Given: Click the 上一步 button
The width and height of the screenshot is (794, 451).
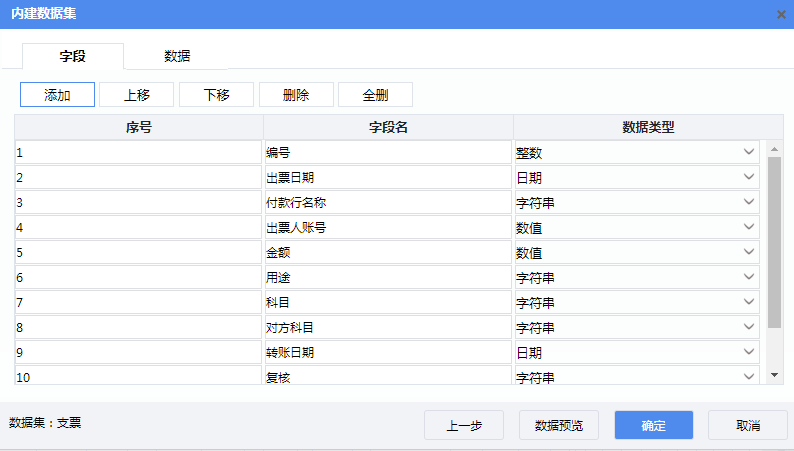Looking at the screenshot, I should [463, 425].
